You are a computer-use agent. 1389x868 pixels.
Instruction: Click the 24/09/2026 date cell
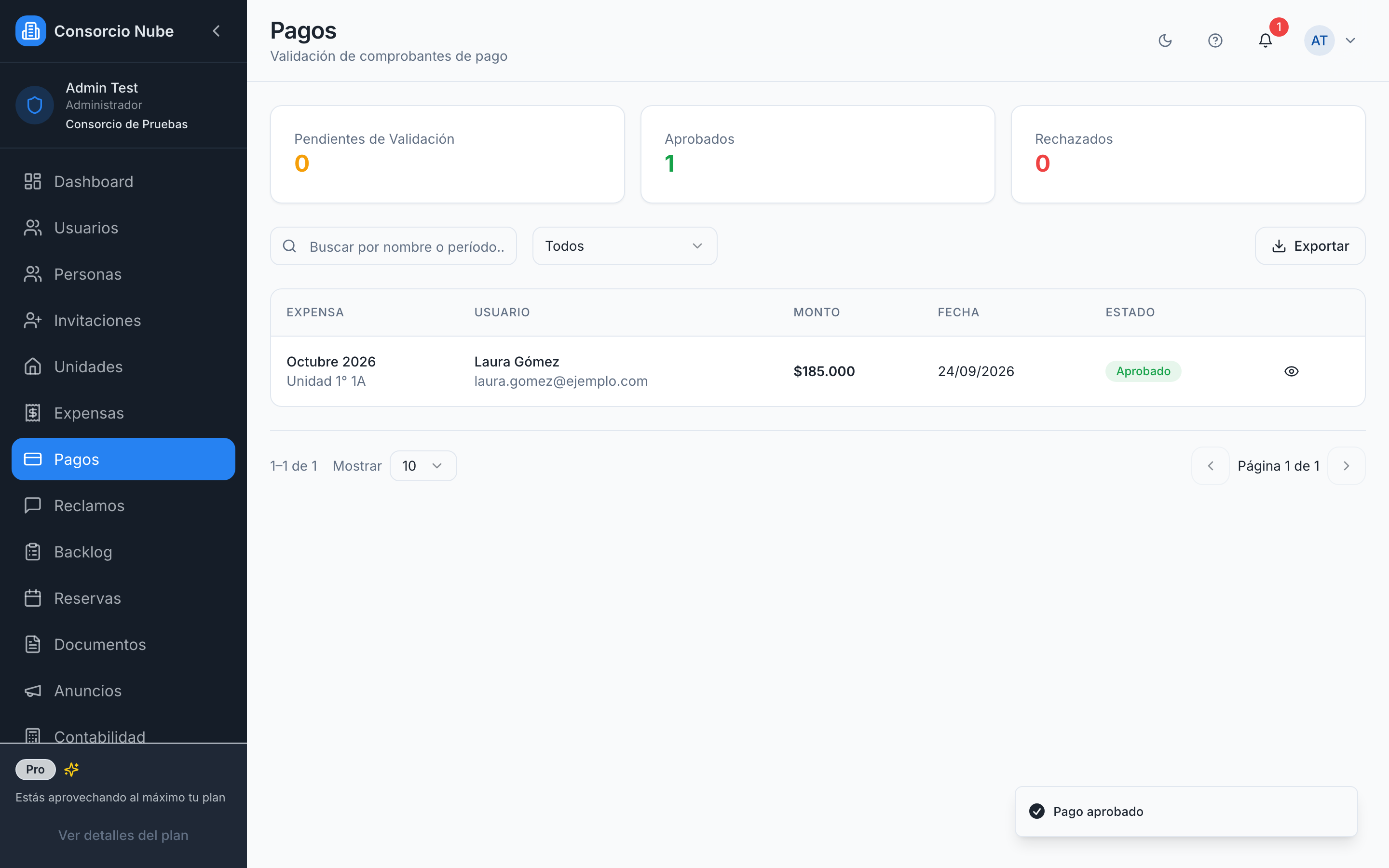tap(976, 371)
